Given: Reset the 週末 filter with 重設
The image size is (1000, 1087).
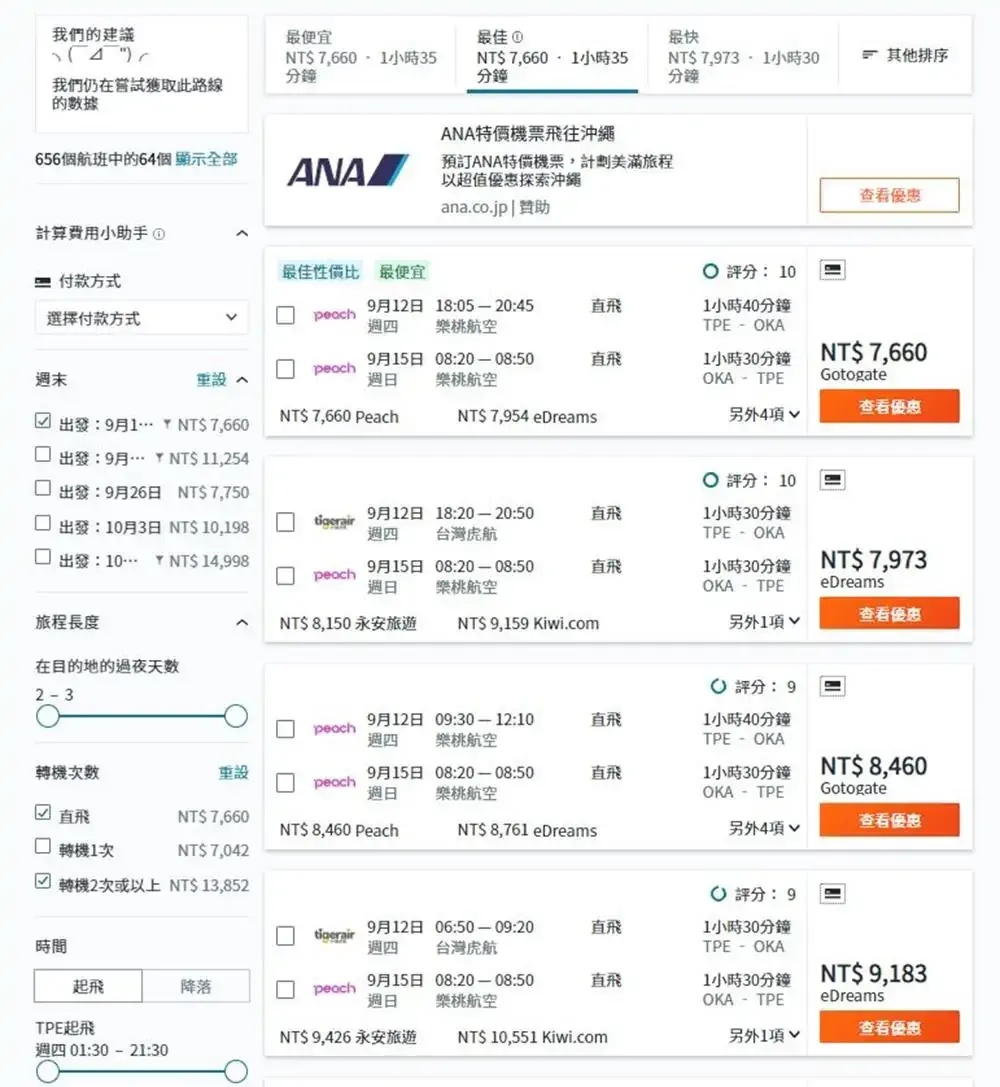Looking at the screenshot, I should [211, 380].
